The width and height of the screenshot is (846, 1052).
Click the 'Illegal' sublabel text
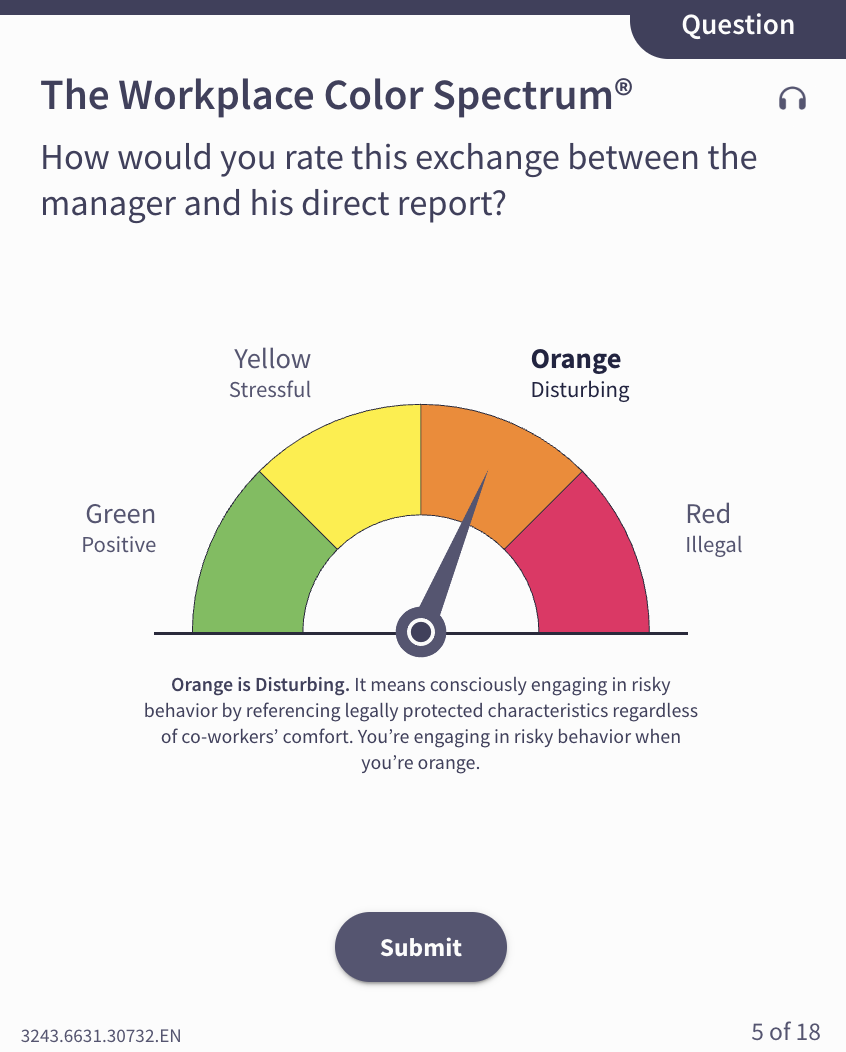pos(713,545)
